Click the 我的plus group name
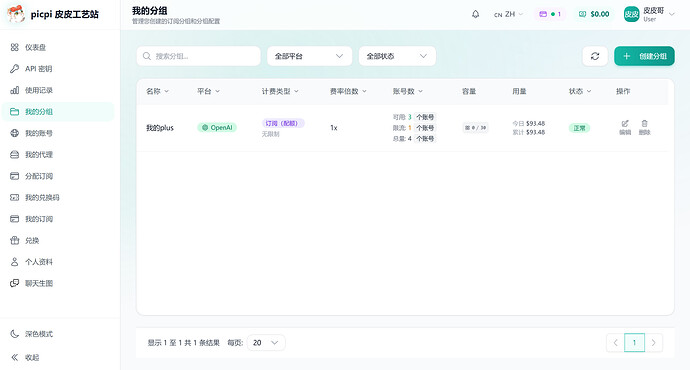The height and width of the screenshot is (370, 690). coord(160,128)
